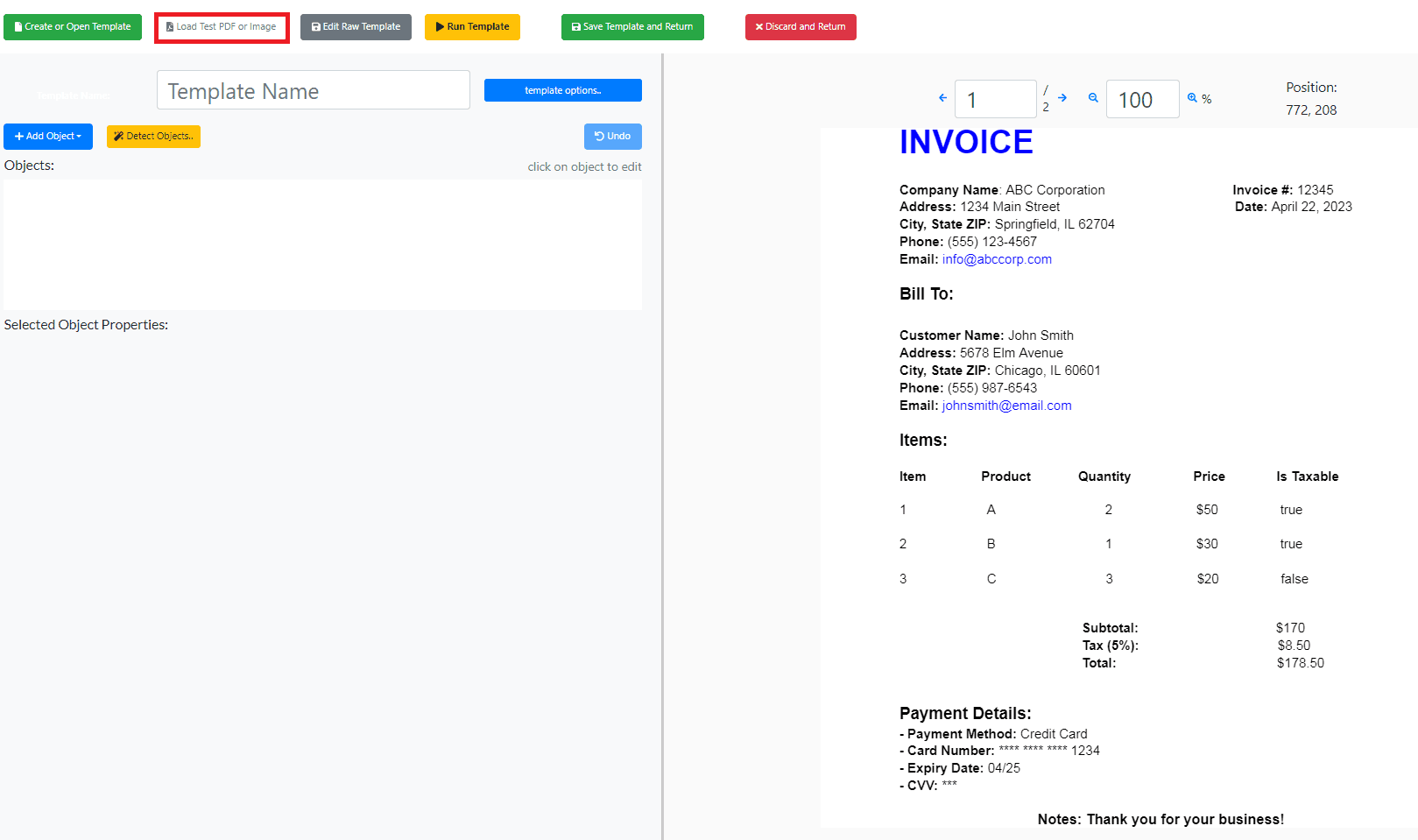This screenshot has height=840, width=1418.
Task: Click the page number field
Action: pyautogui.click(x=995, y=100)
